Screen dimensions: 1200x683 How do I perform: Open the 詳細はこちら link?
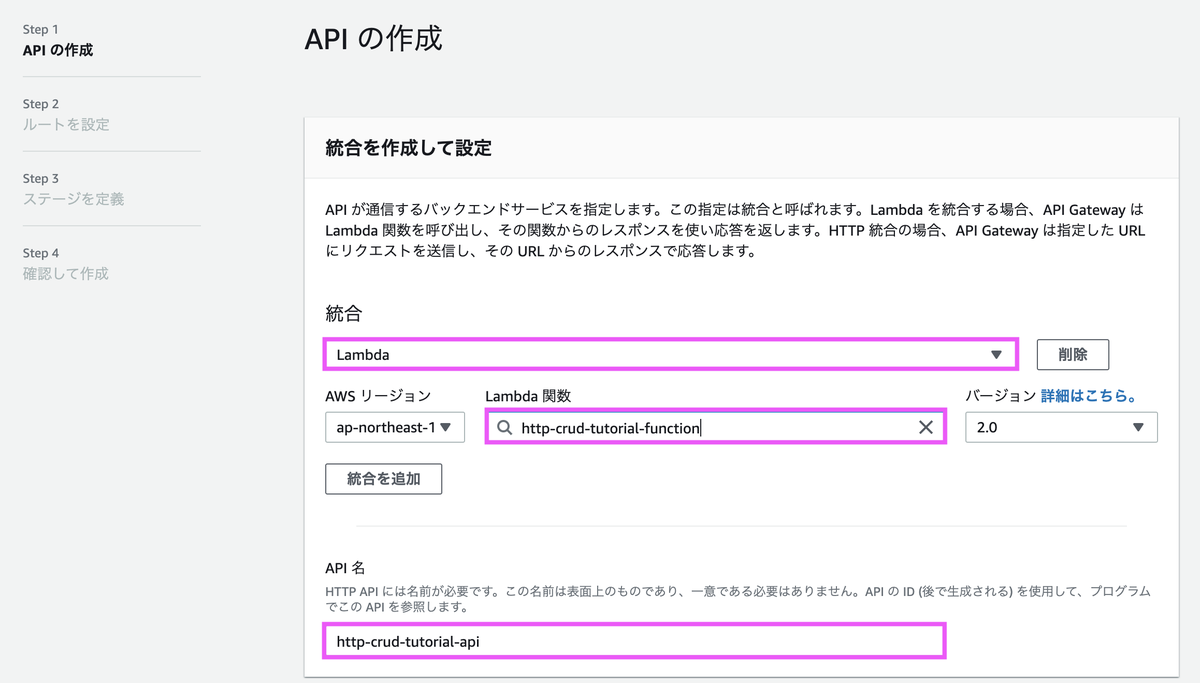tap(1088, 396)
